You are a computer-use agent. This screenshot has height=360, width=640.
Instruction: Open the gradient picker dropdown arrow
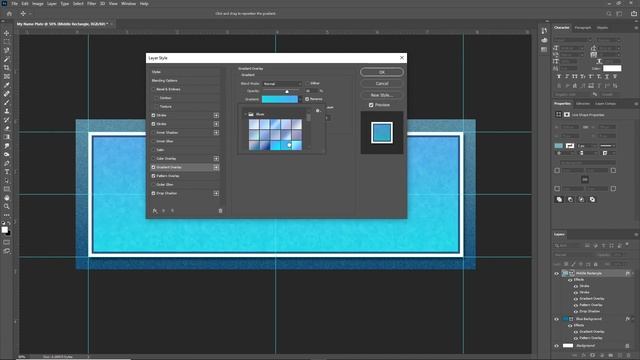pos(300,99)
